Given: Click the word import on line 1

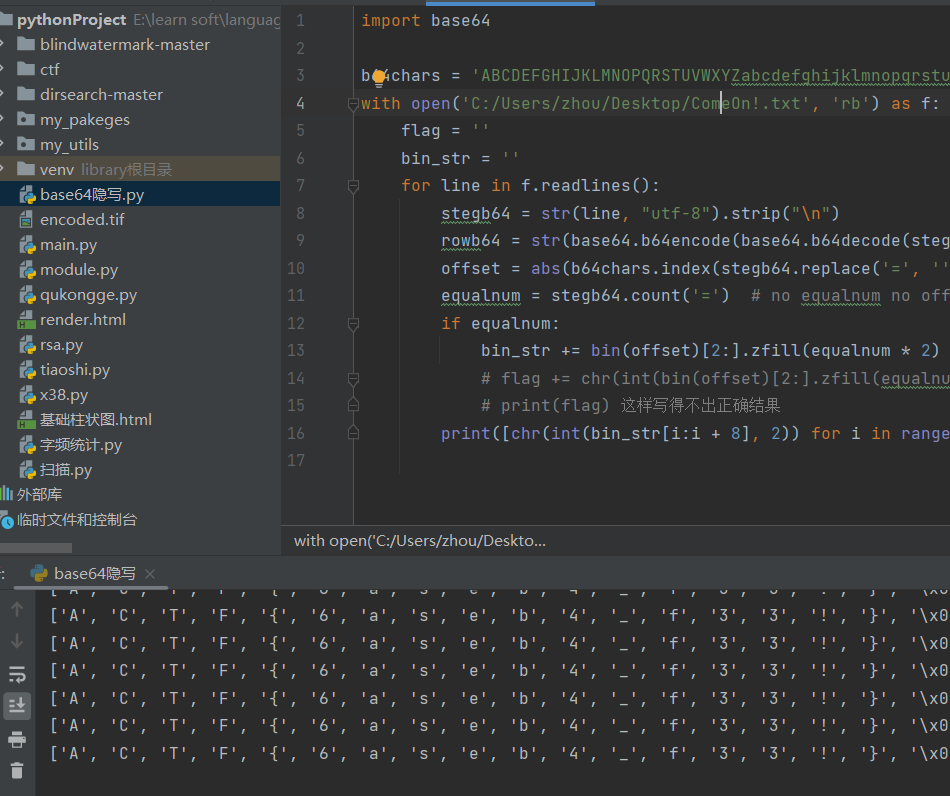Looking at the screenshot, I should (391, 21).
